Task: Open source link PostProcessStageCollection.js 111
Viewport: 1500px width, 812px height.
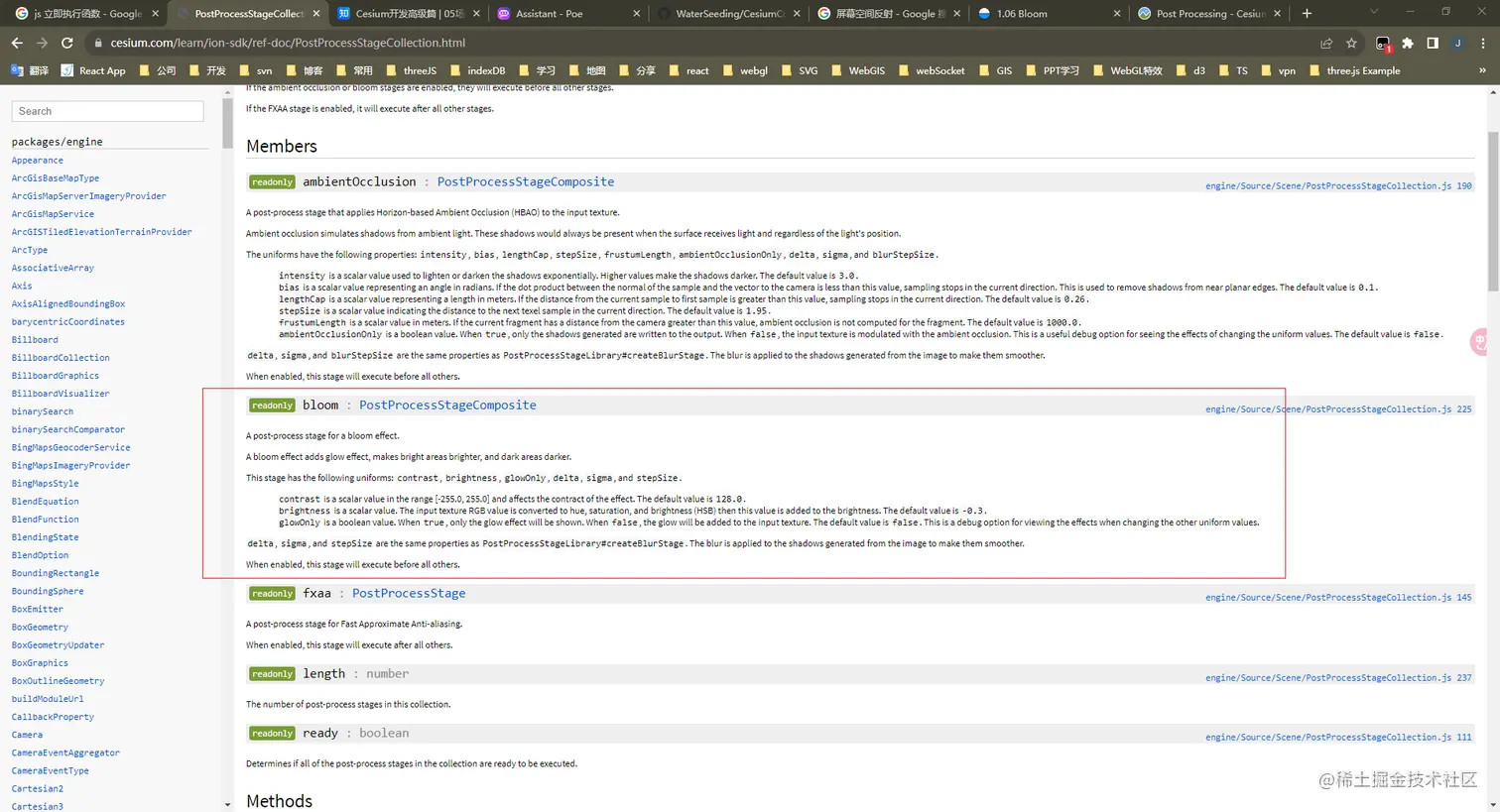Action: 1338,737
